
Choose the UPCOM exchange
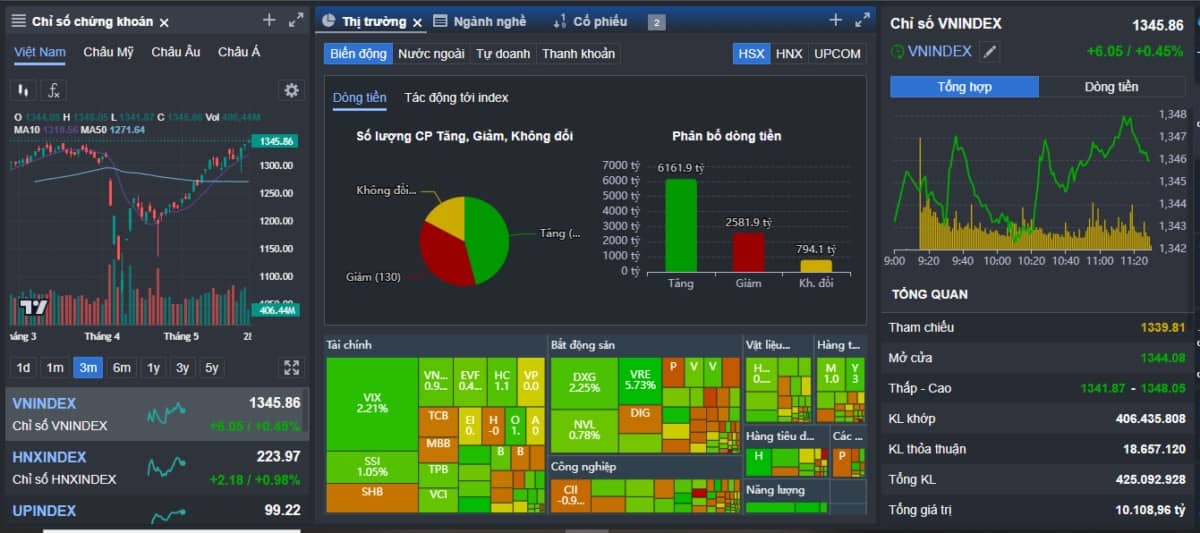point(837,54)
